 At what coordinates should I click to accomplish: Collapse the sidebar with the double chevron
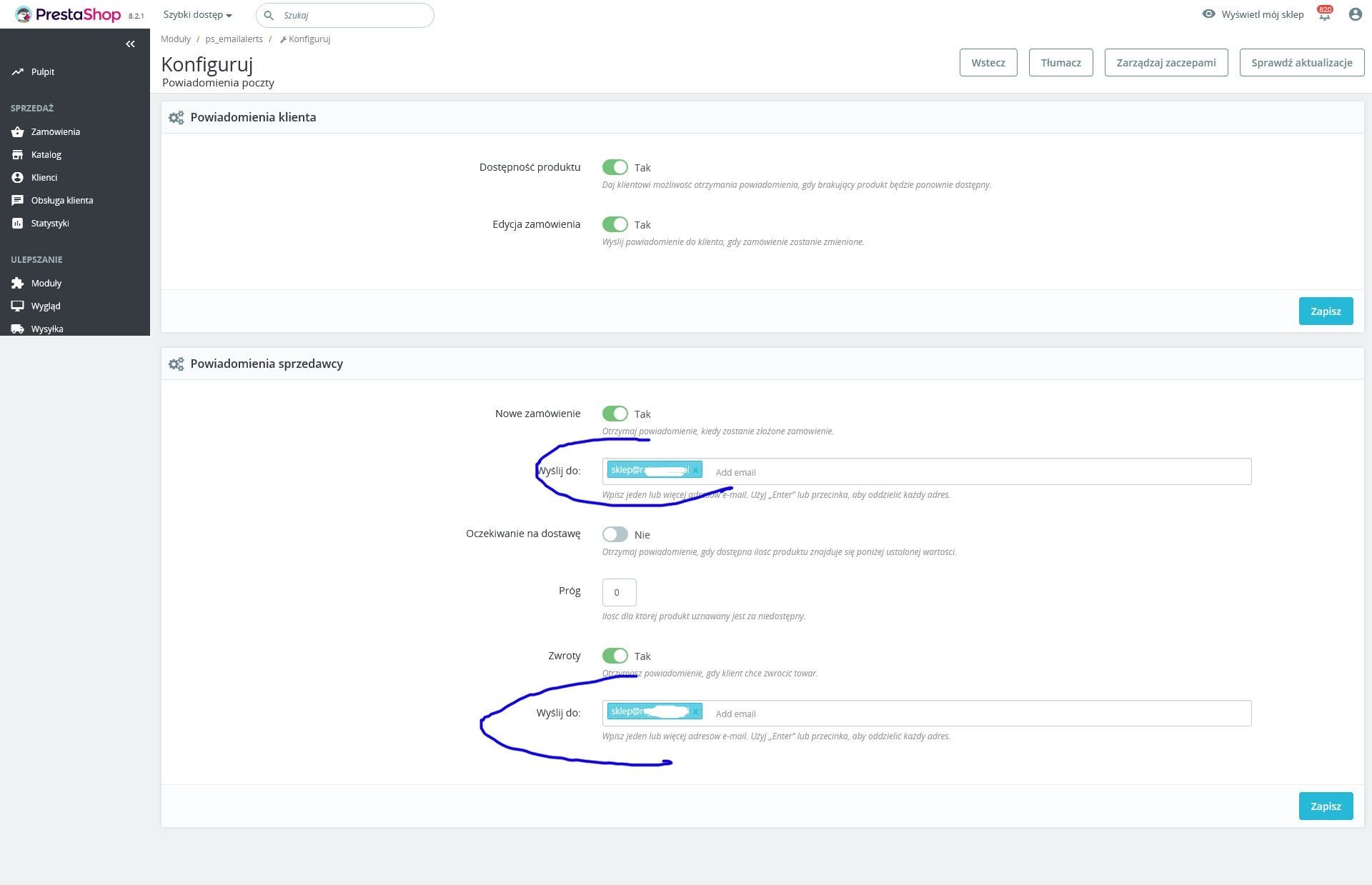[130, 44]
